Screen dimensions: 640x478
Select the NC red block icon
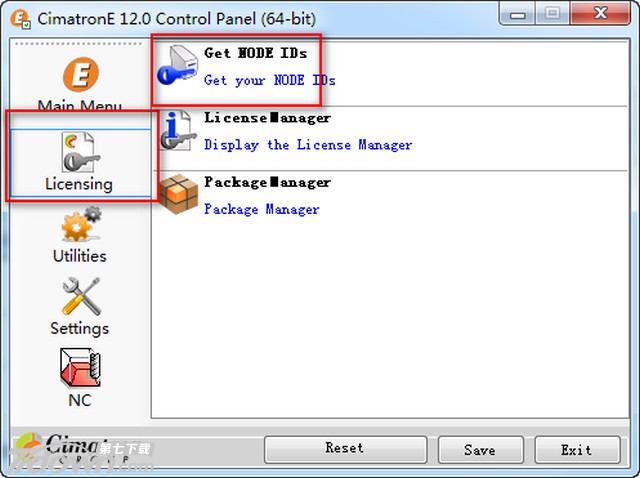[x=80, y=368]
